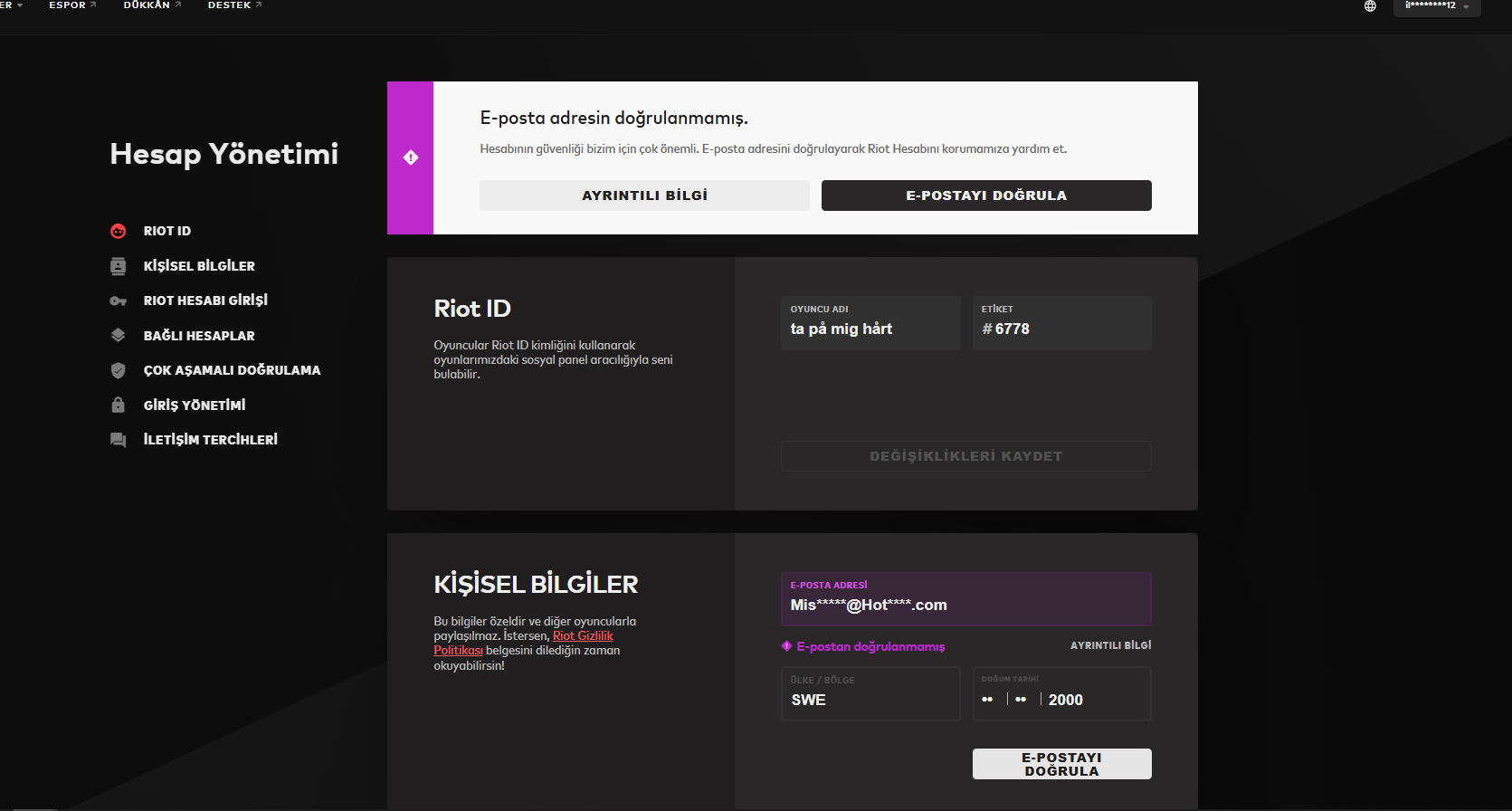
Task: Click the 'E-posta adresin doğrulanmamış.' banner title
Action: click(614, 118)
